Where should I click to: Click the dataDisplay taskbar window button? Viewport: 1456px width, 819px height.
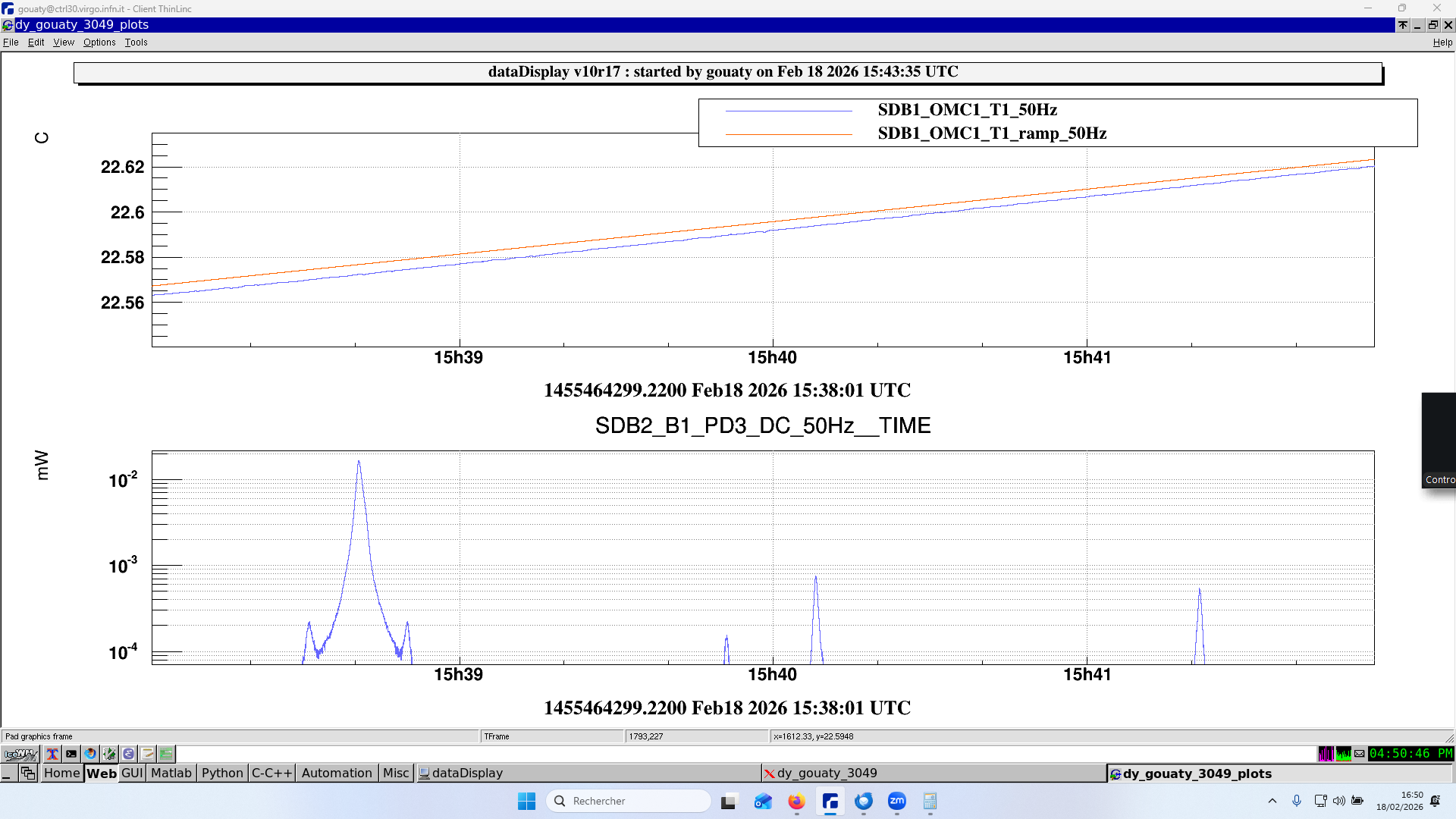pyautogui.click(x=466, y=773)
